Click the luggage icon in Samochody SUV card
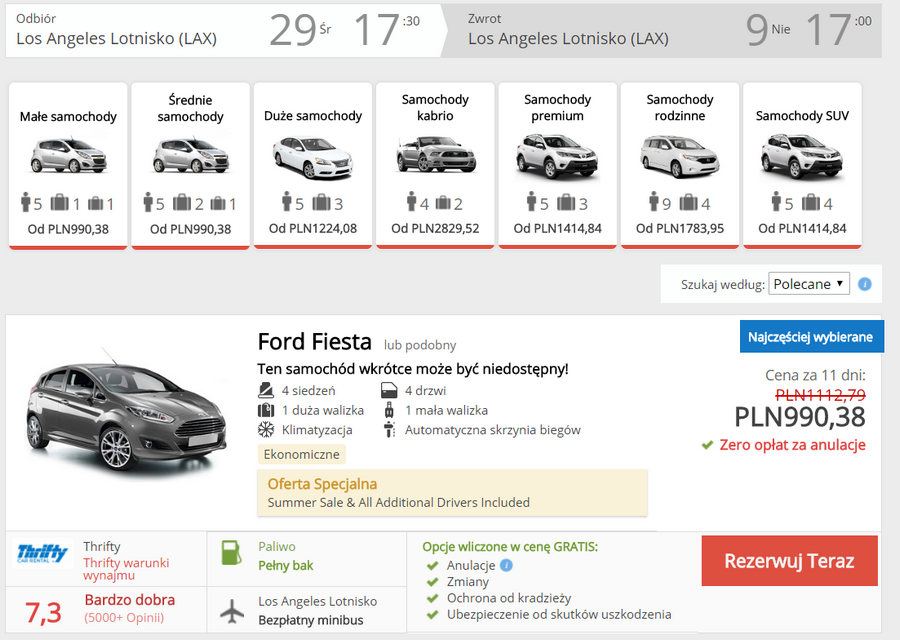The height and width of the screenshot is (640, 900). pyautogui.click(x=811, y=202)
